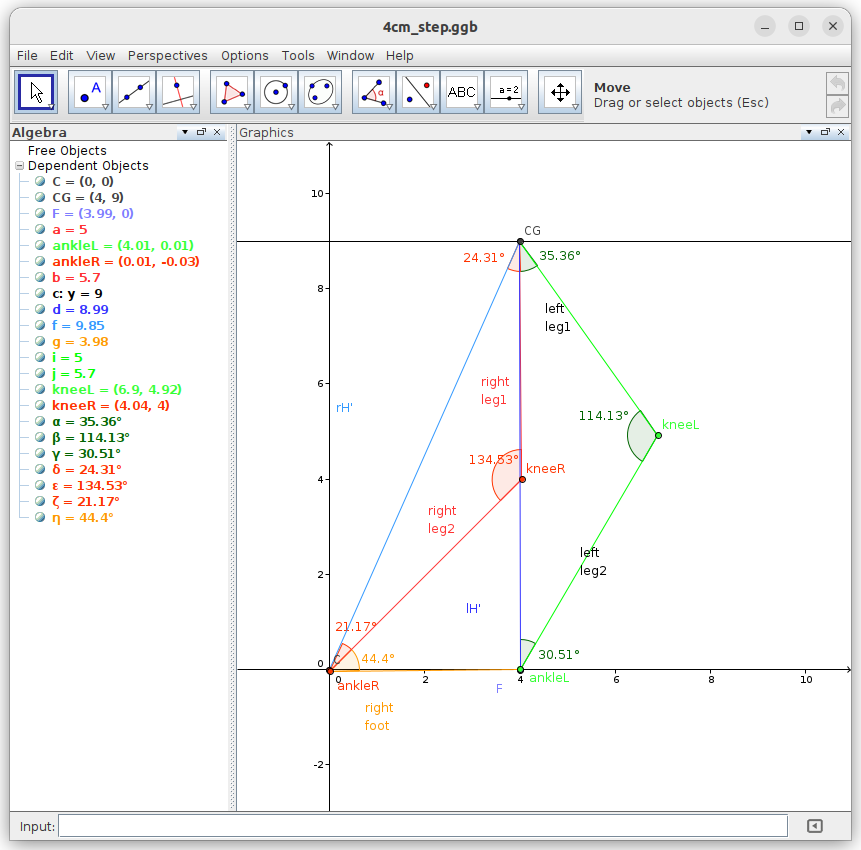The height and width of the screenshot is (850, 861).
Task: Click the ankleL point on the x-axis
Action: pyautogui.click(x=520, y=670)
